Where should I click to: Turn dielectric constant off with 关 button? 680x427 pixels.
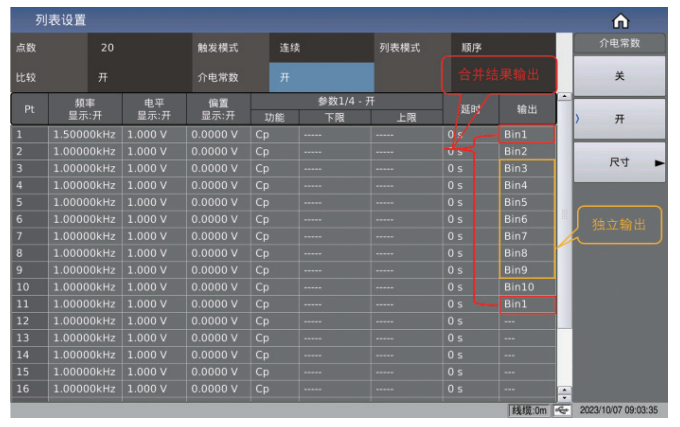pos(618,76)
